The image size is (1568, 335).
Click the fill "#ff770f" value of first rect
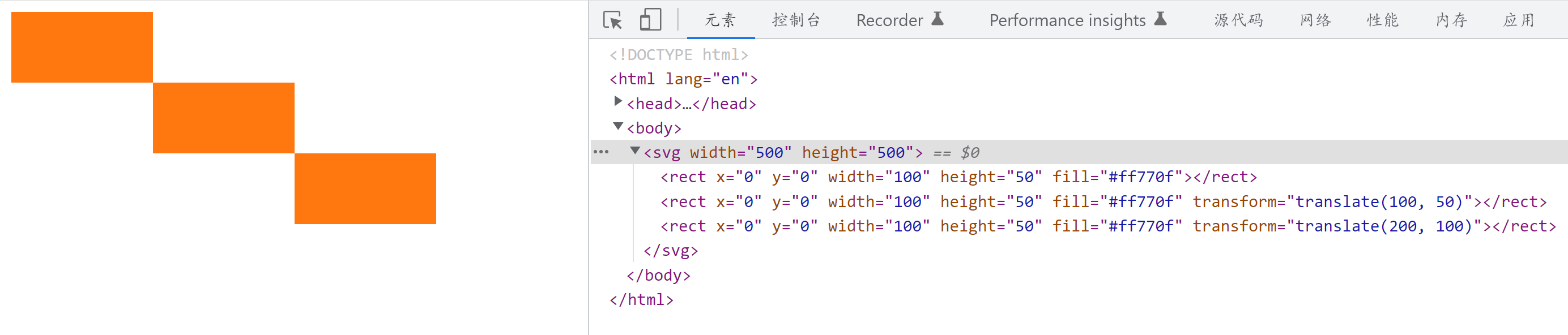click(x=1141, y=177)
